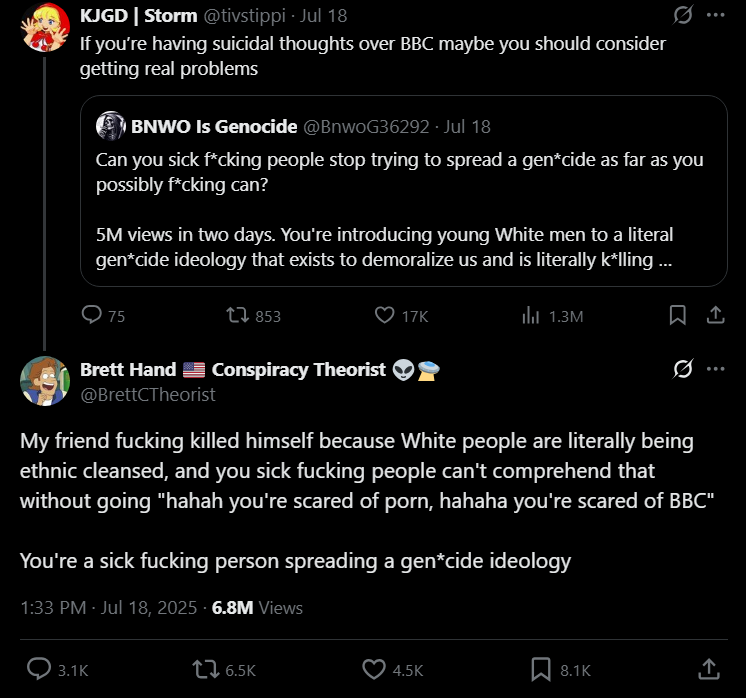Like Brett Hand's tweet with 4.5K likes

pyautogui.click(x=374, y=669)
